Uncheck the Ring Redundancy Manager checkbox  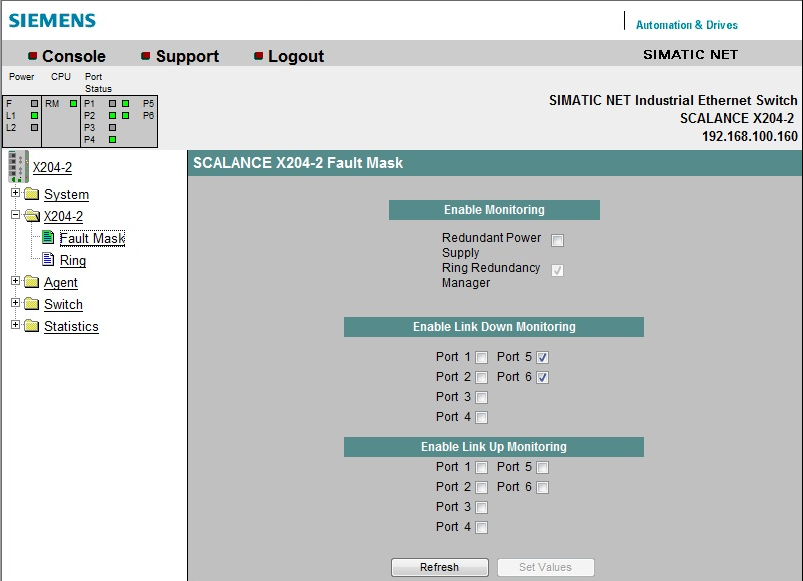(x=557, y=271)
